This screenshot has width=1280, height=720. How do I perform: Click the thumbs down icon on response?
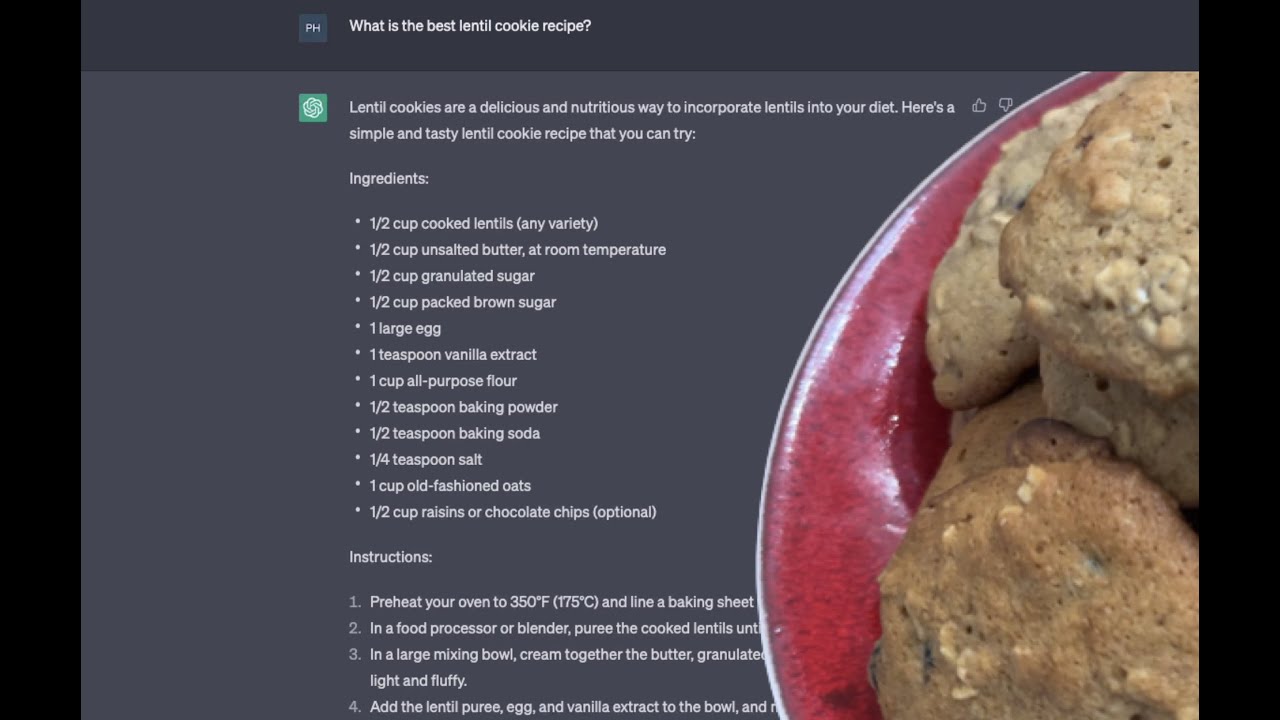[x=1006, y=105]
